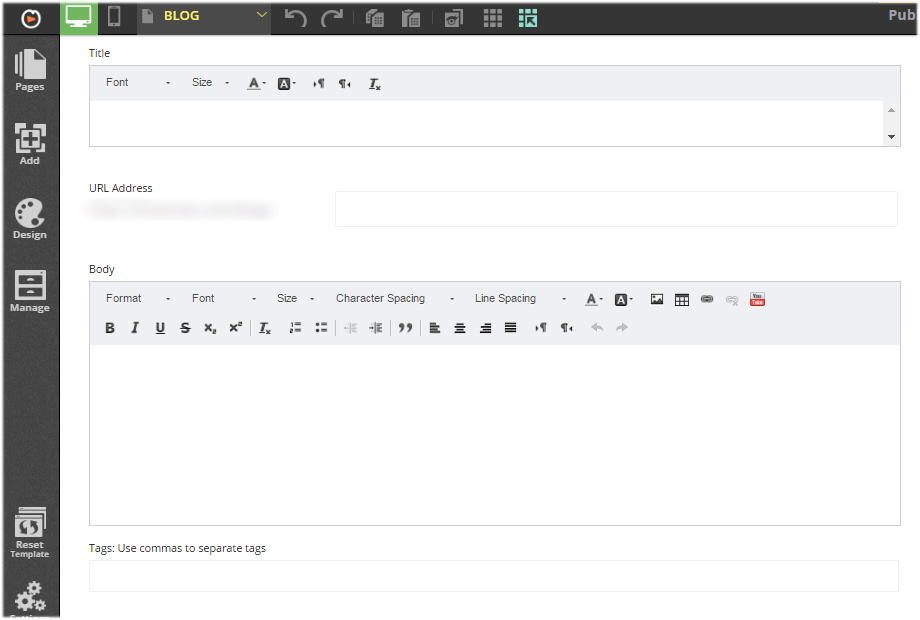Insert block quote
The image size is (920, 620).
[x=405, y=328]
